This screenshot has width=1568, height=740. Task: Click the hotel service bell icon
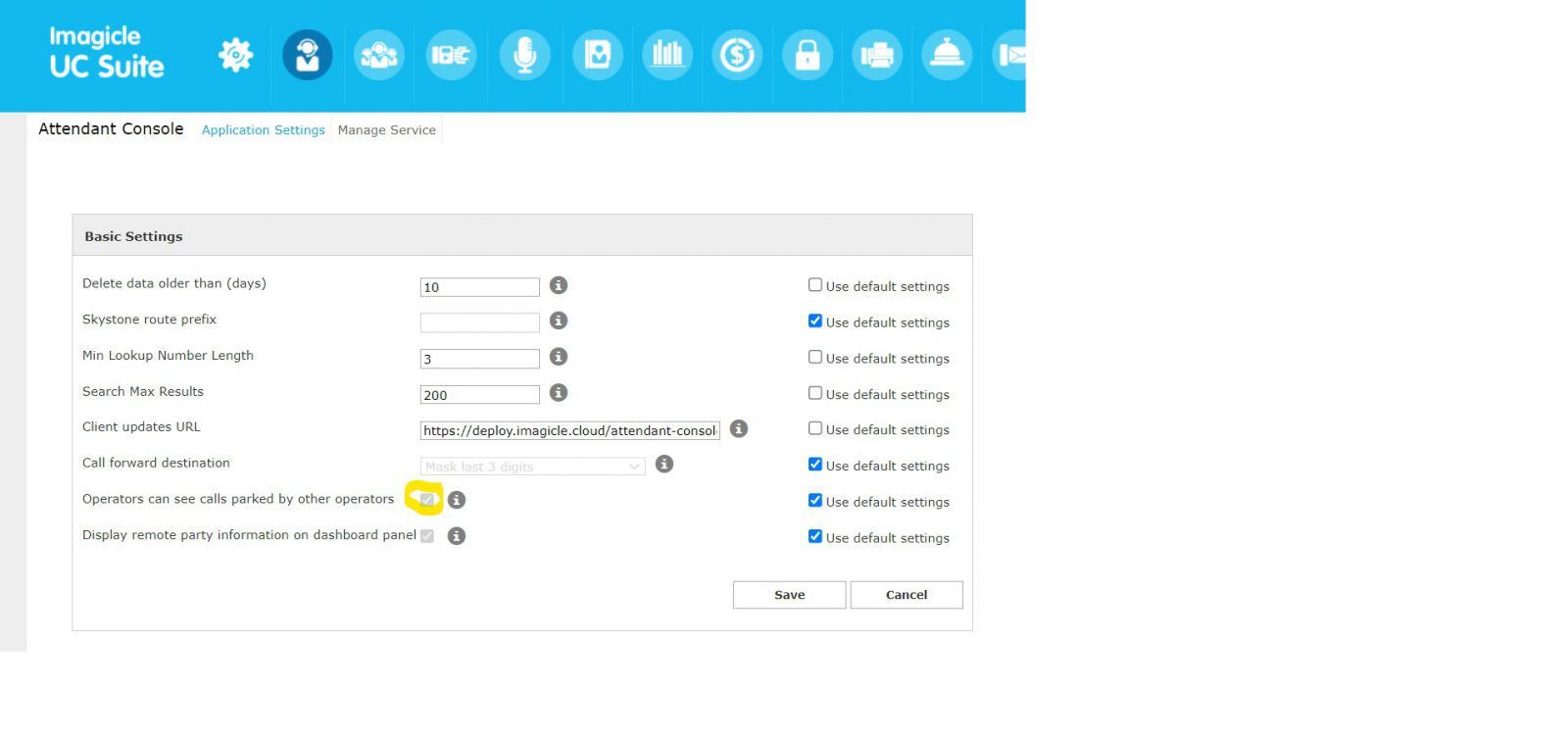pos(947,55)
